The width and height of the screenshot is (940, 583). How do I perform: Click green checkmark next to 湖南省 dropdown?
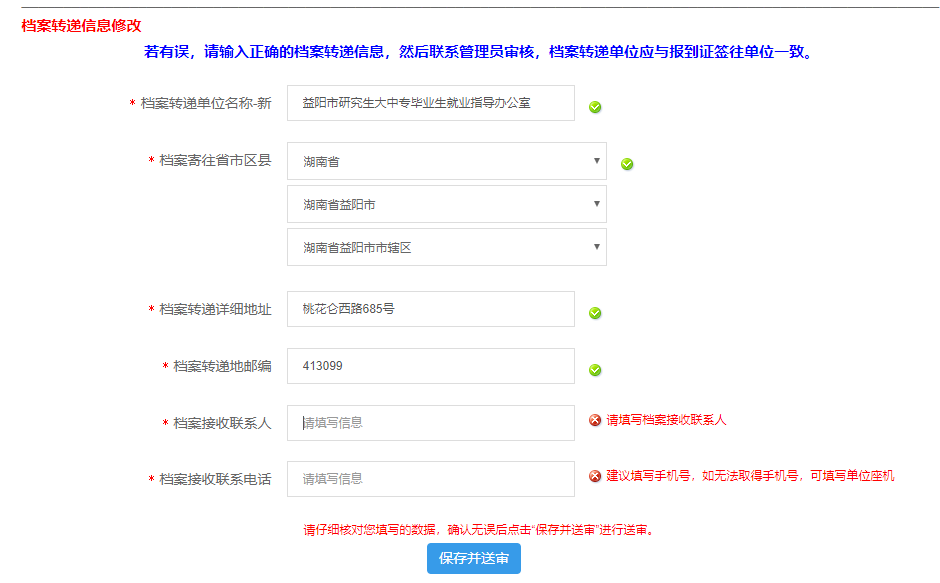coord(627,164)
